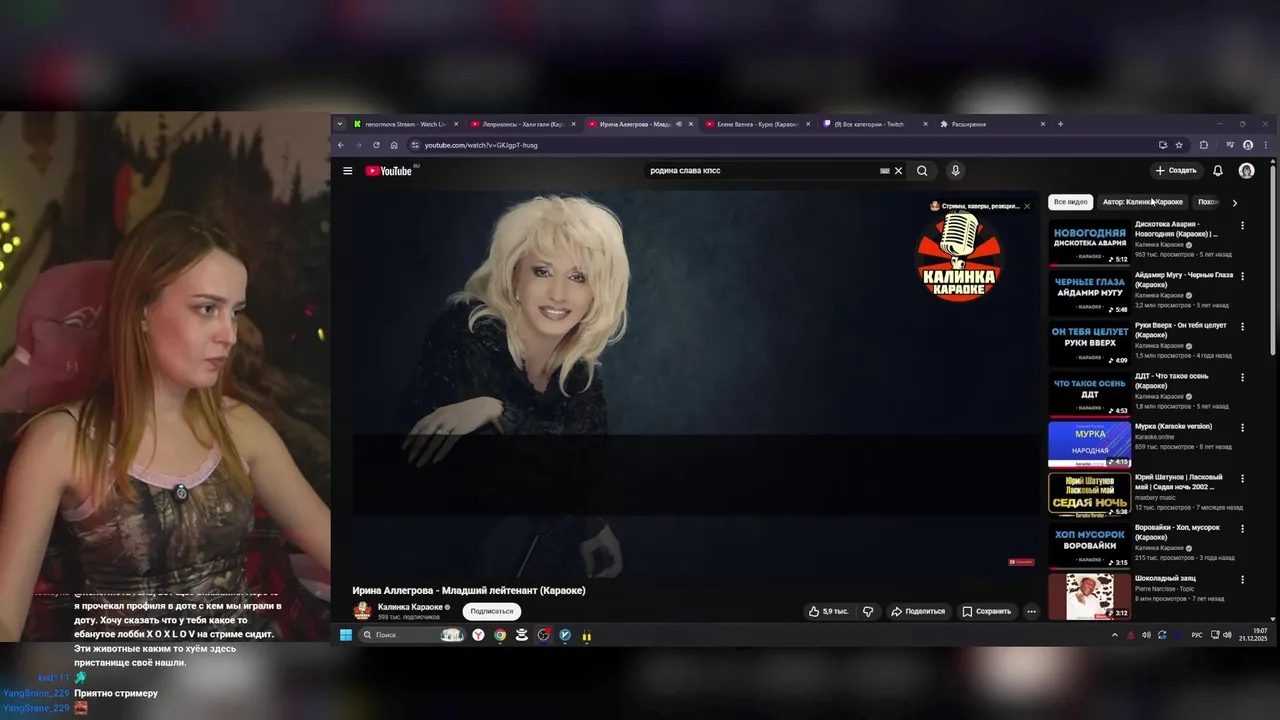
Task: Open the on-screen keyboard in search box
Action: [884, 171]
